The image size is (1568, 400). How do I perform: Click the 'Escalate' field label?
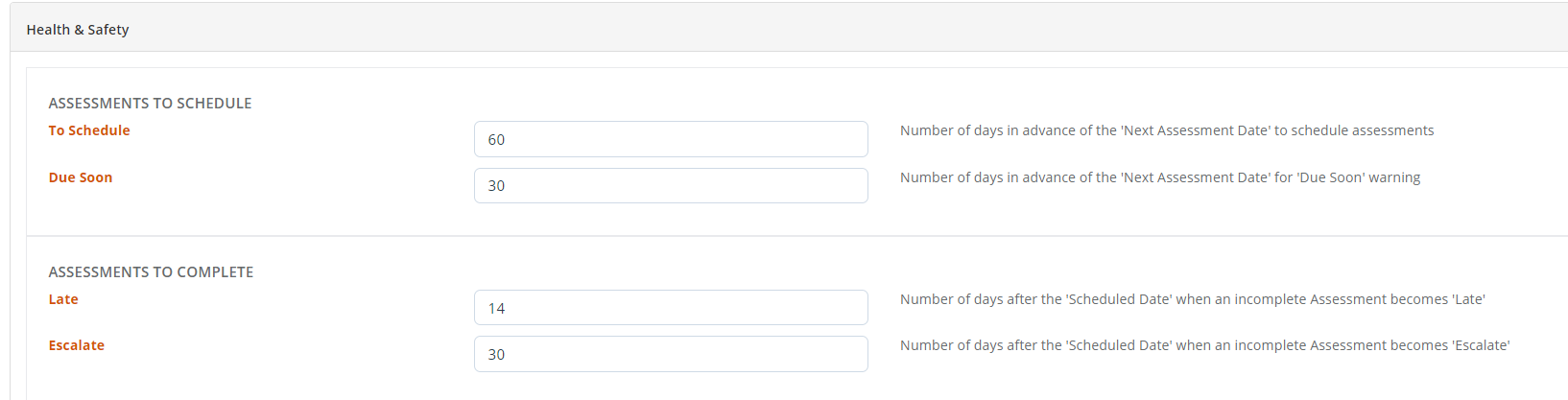(x=77, y=345)
